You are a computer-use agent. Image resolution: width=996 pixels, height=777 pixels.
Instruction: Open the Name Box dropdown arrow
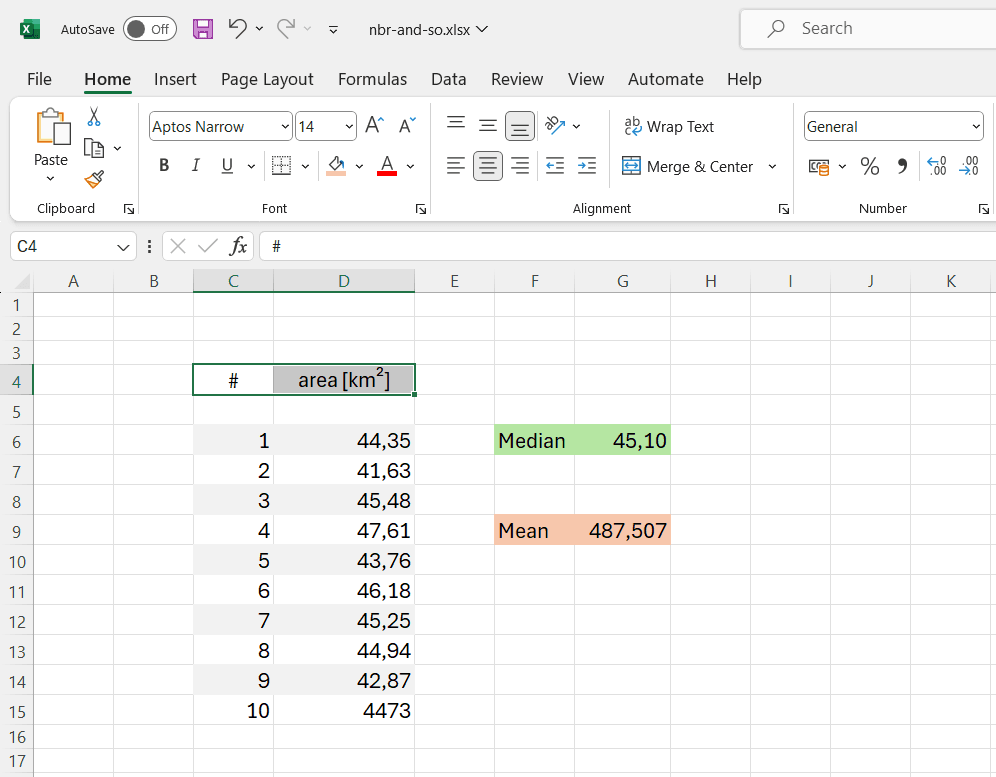123,247
